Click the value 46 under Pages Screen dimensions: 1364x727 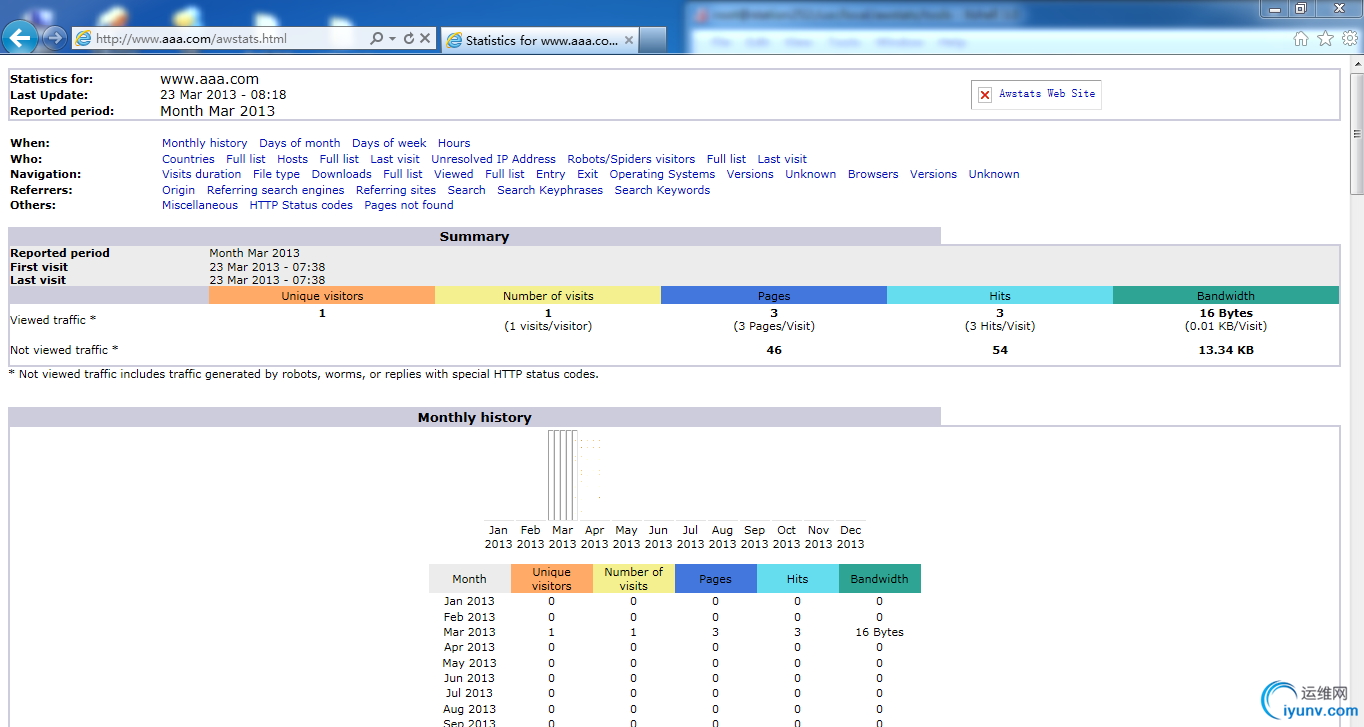point(774,350)
